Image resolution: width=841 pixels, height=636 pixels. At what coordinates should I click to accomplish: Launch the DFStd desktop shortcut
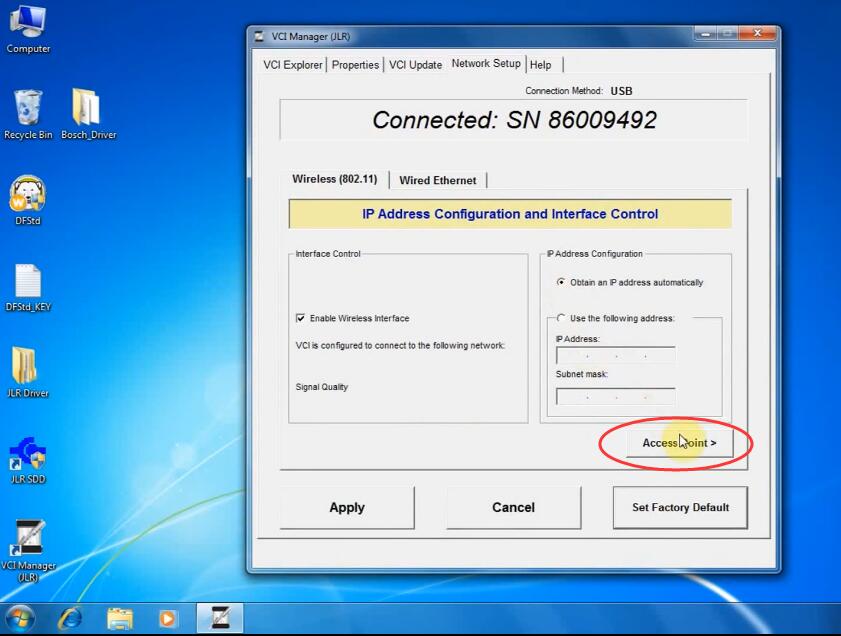pos(27,201)
